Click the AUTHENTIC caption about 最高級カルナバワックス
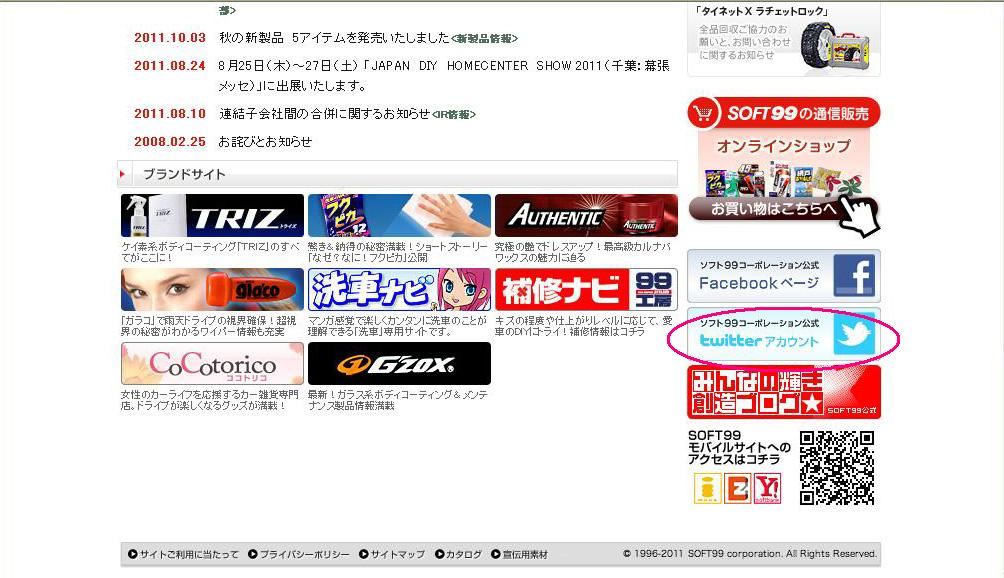The width and height of the screenshot is (1004, 578). click(x=583, y=252)
